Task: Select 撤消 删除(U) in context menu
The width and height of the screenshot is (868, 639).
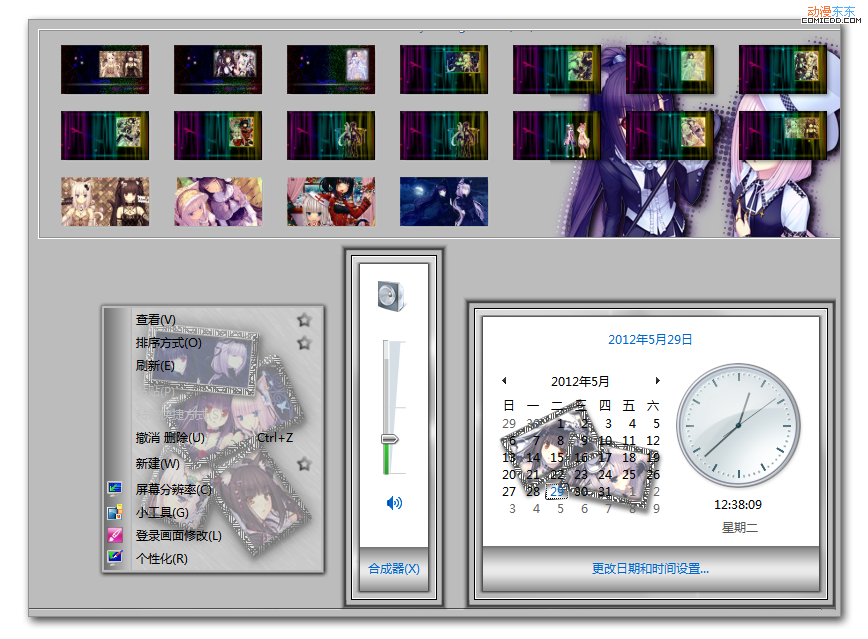Action: [170, 438]
